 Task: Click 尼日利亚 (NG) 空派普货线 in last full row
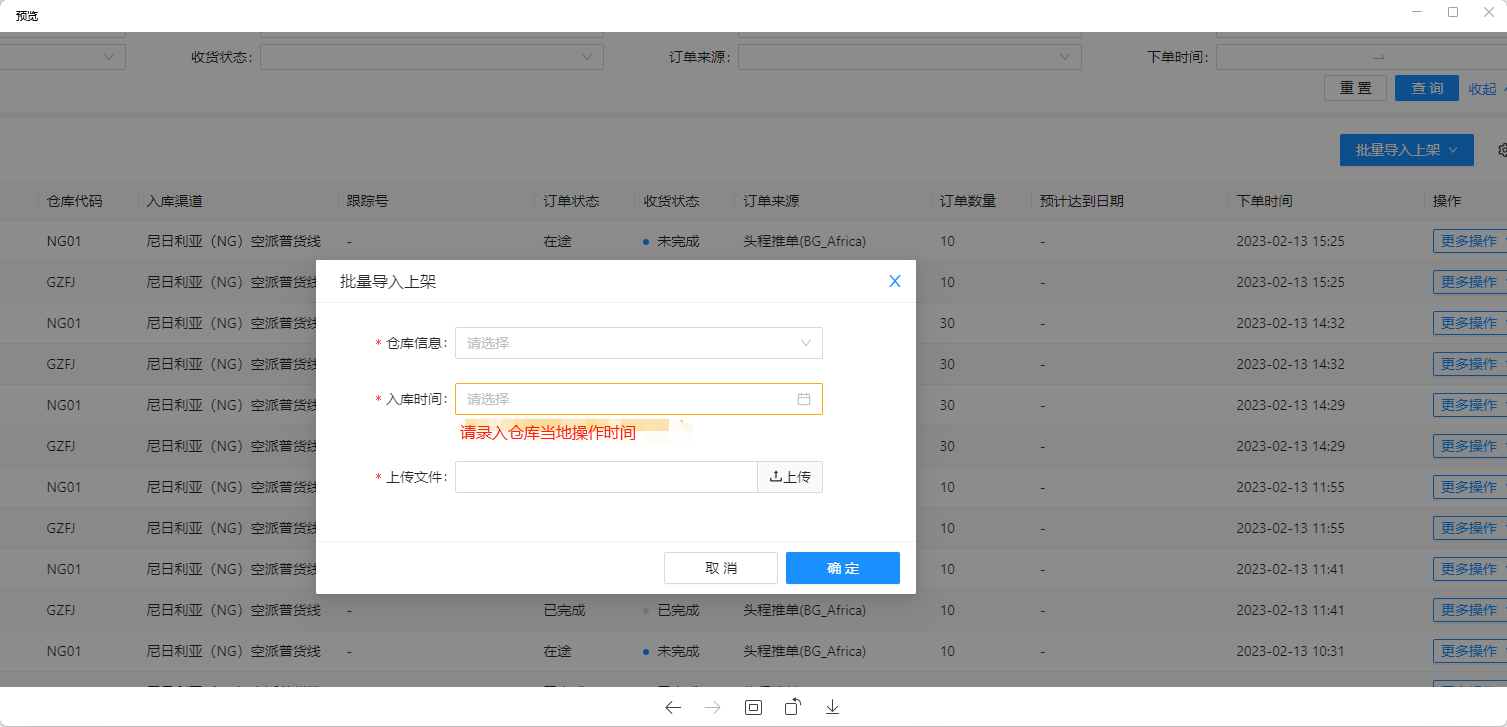[233, 651]
